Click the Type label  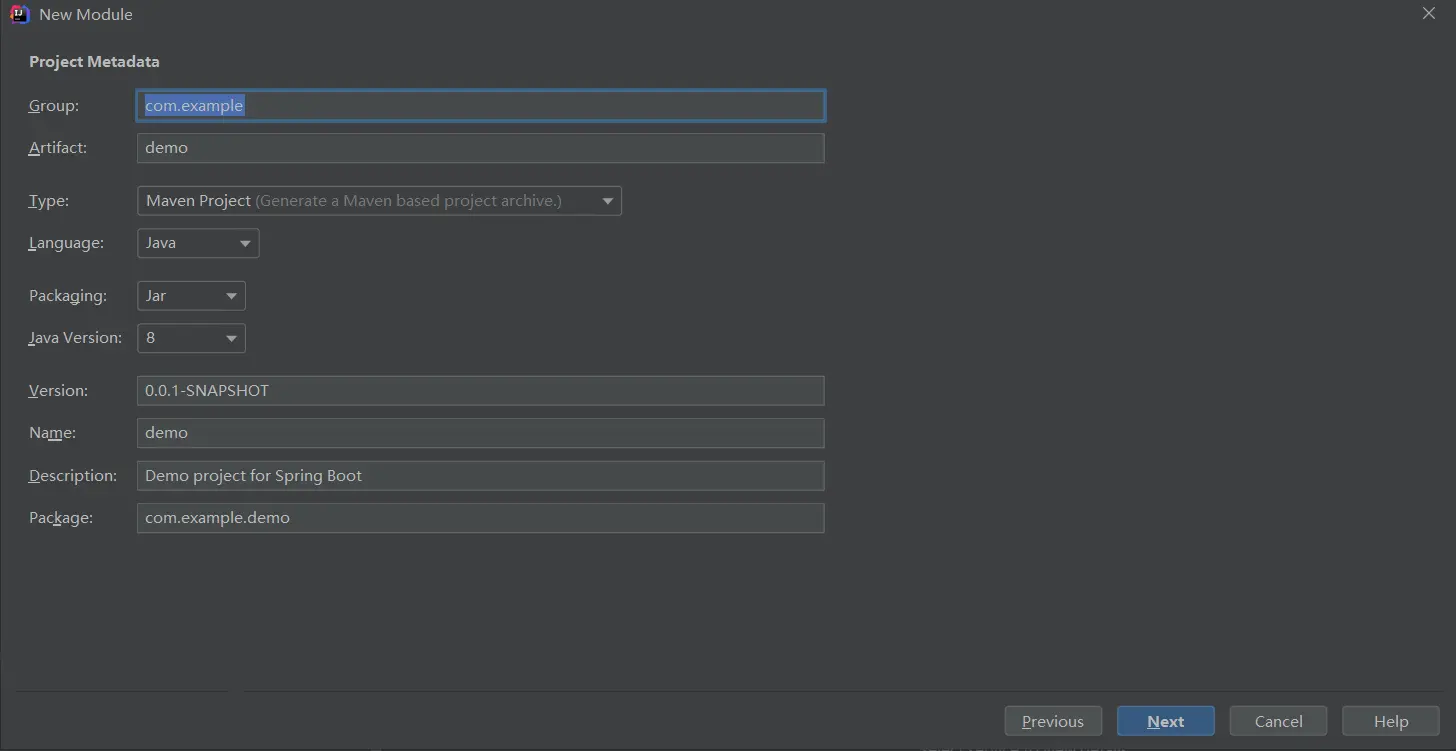pyautogui.click(x=49, y=201)
